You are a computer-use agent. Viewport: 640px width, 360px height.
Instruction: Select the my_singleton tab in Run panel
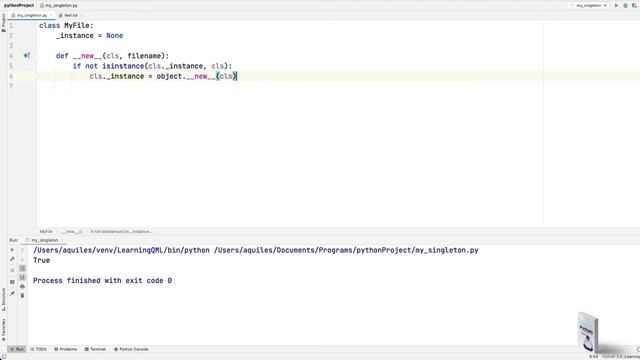[x=44, y=240]
